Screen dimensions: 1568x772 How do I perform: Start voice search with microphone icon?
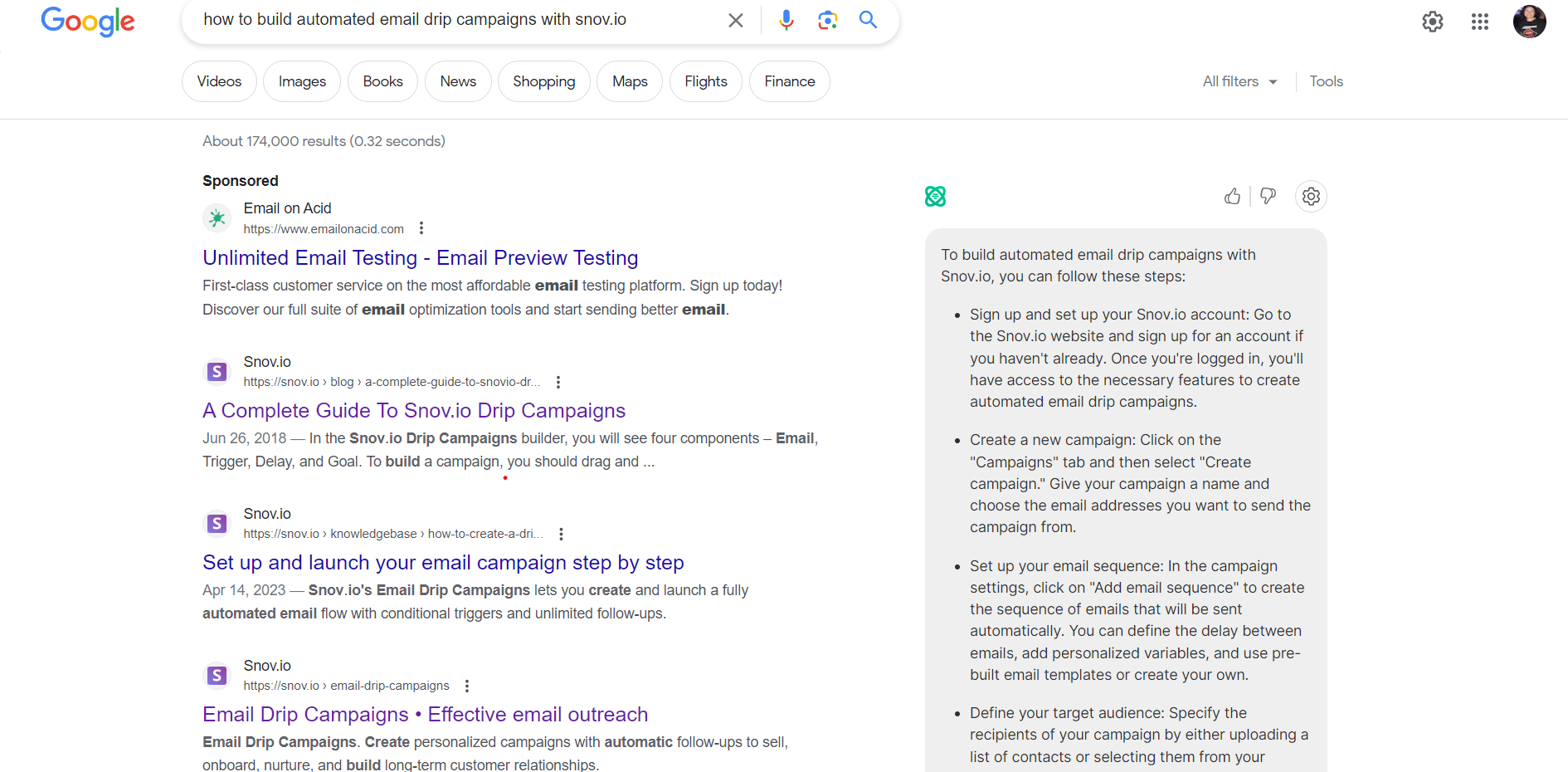coord(786,20)
